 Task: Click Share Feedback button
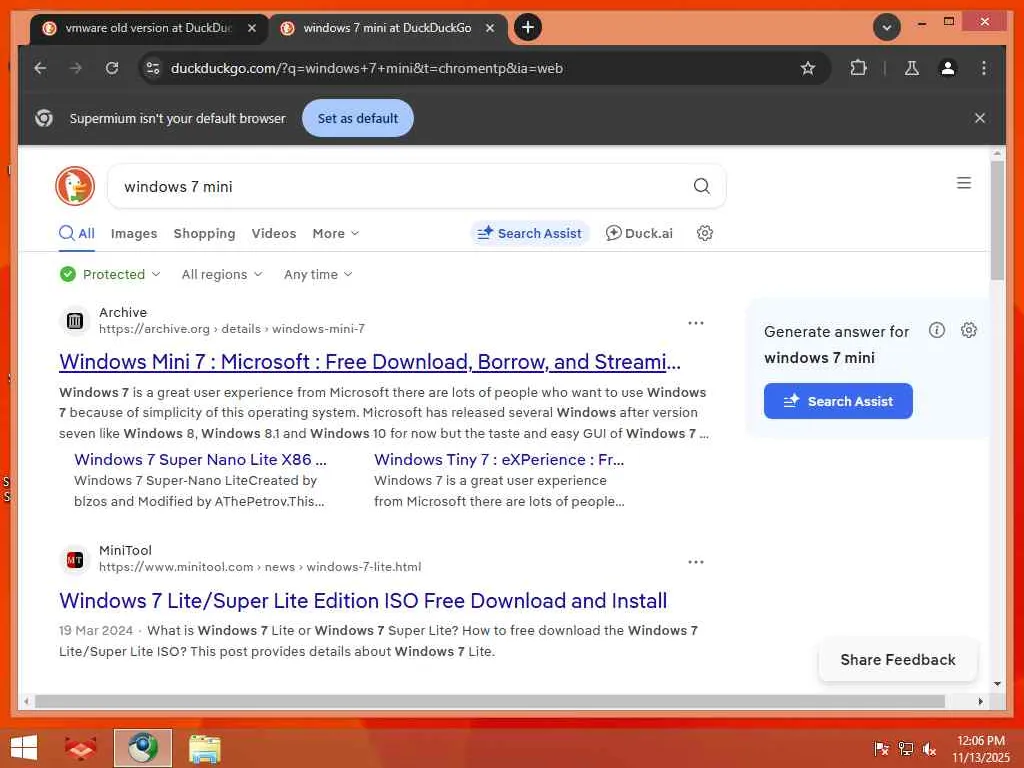pos(898,660)
